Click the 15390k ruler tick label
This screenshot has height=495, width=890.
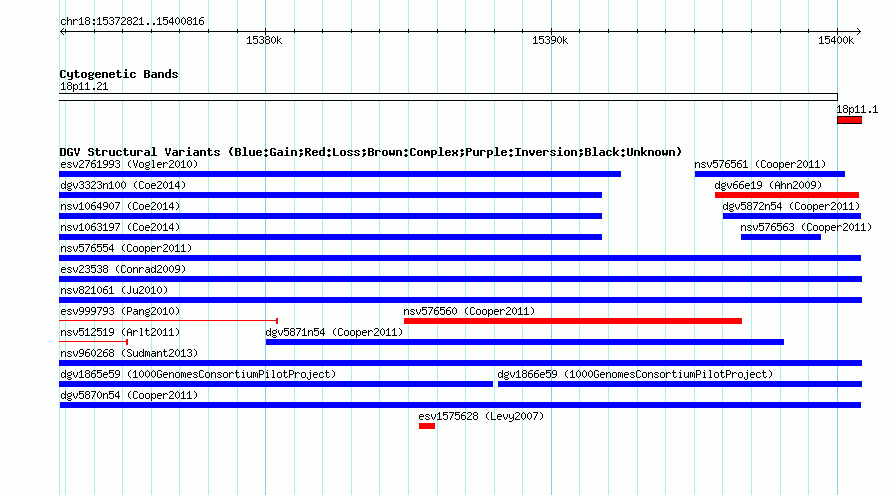click(550, 40)
